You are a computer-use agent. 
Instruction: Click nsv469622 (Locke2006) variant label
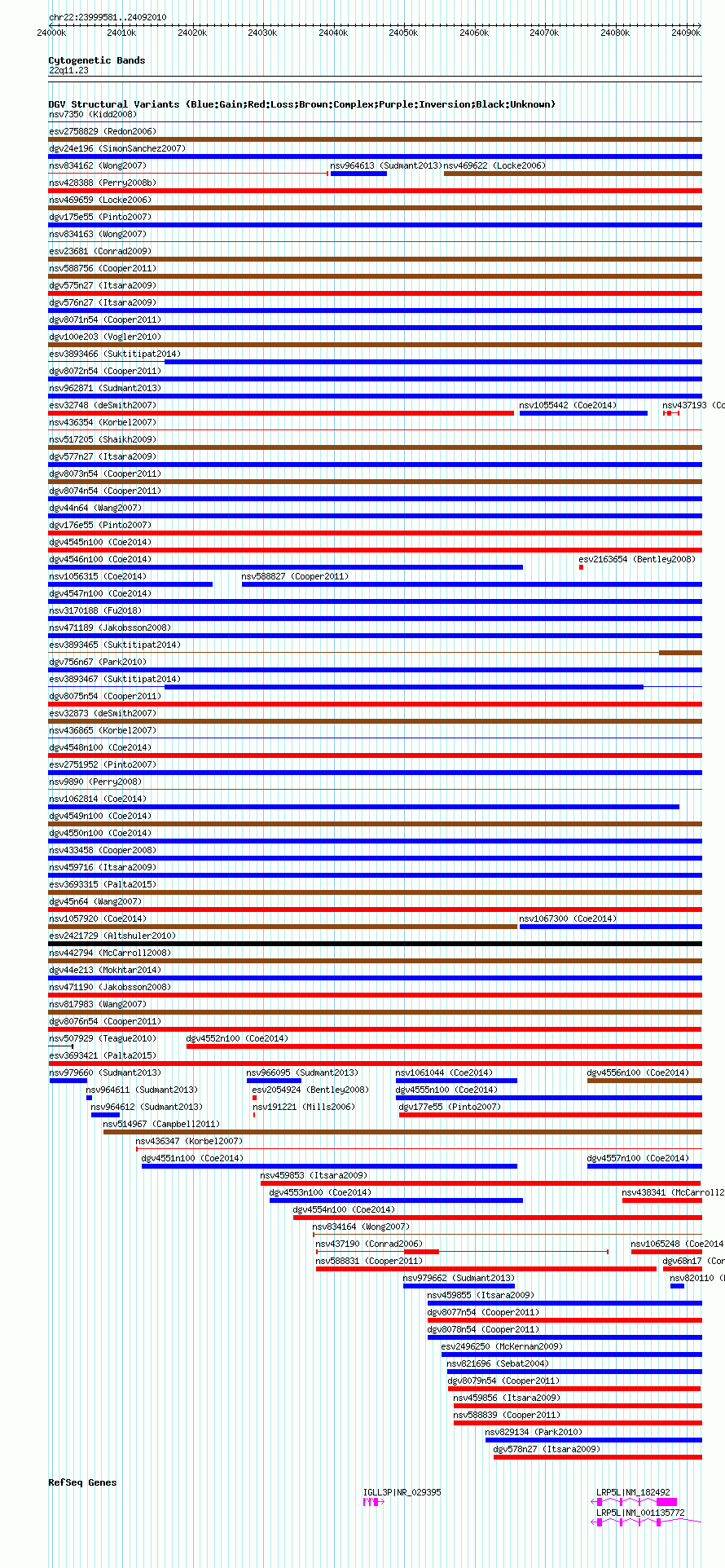[x=494, y=165]
